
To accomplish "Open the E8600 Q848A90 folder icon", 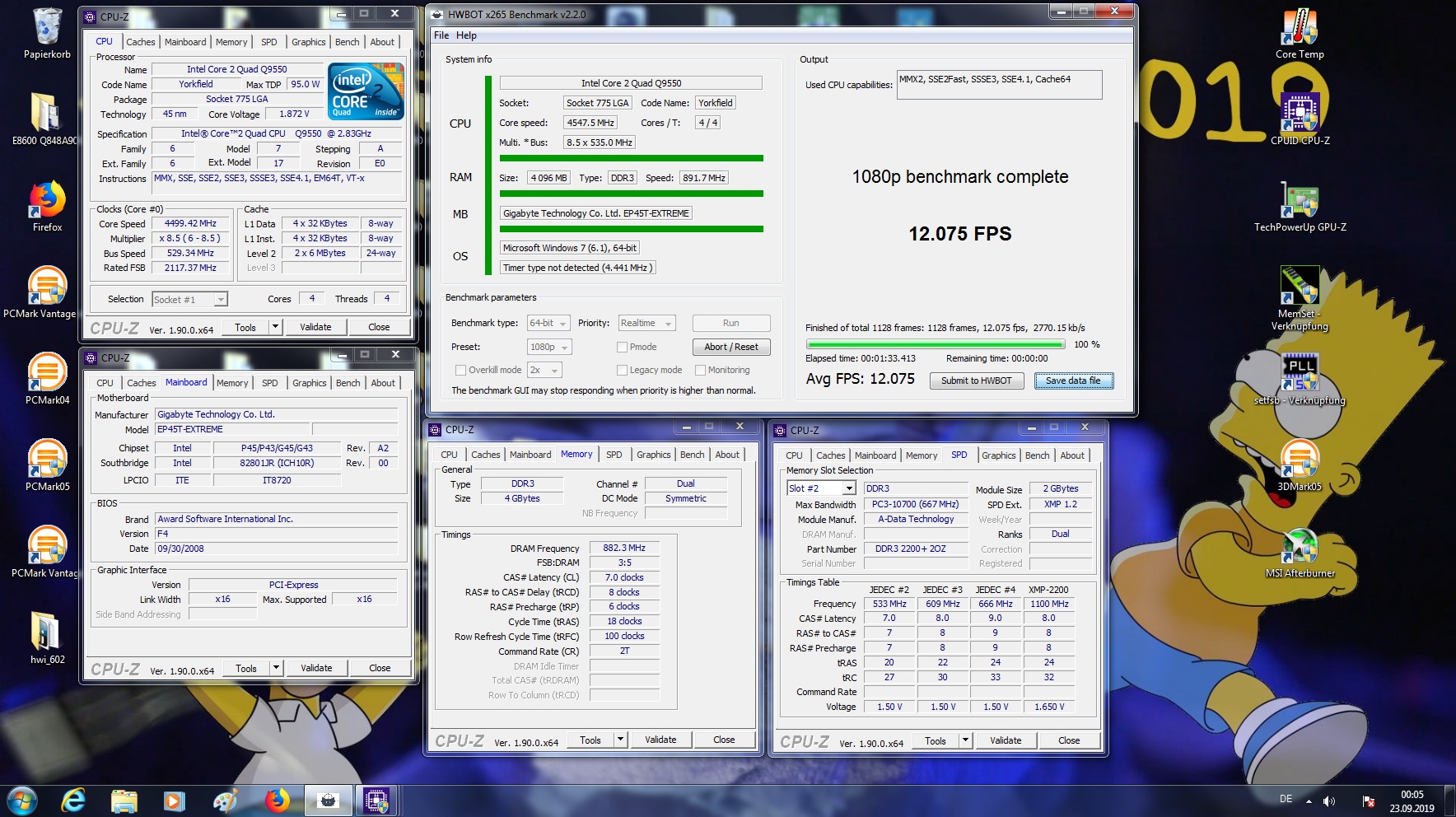I will tap(44, 119).
